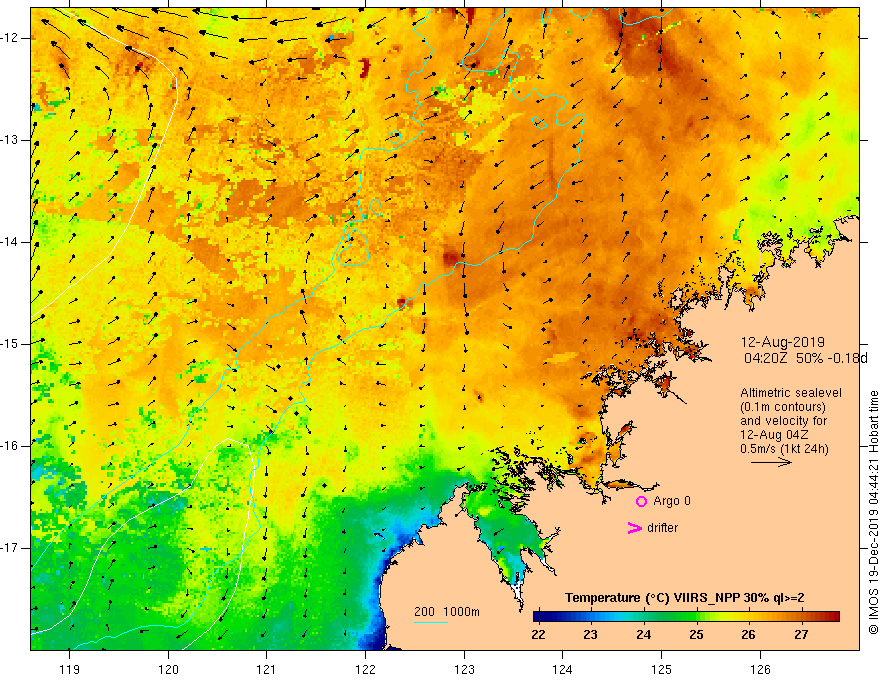Screen dimensions: 880x680
Task: Click the 'Altimetric sealevel' caption line
Action: tap(791, 393)
